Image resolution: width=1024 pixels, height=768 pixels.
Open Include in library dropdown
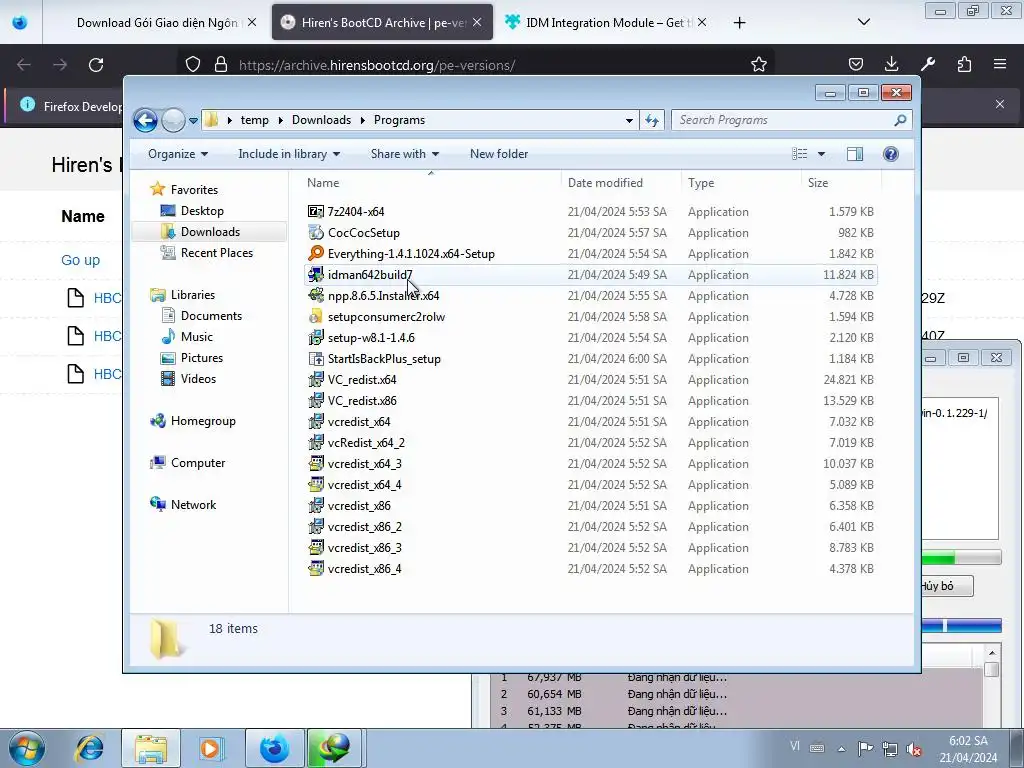(289, 154)
